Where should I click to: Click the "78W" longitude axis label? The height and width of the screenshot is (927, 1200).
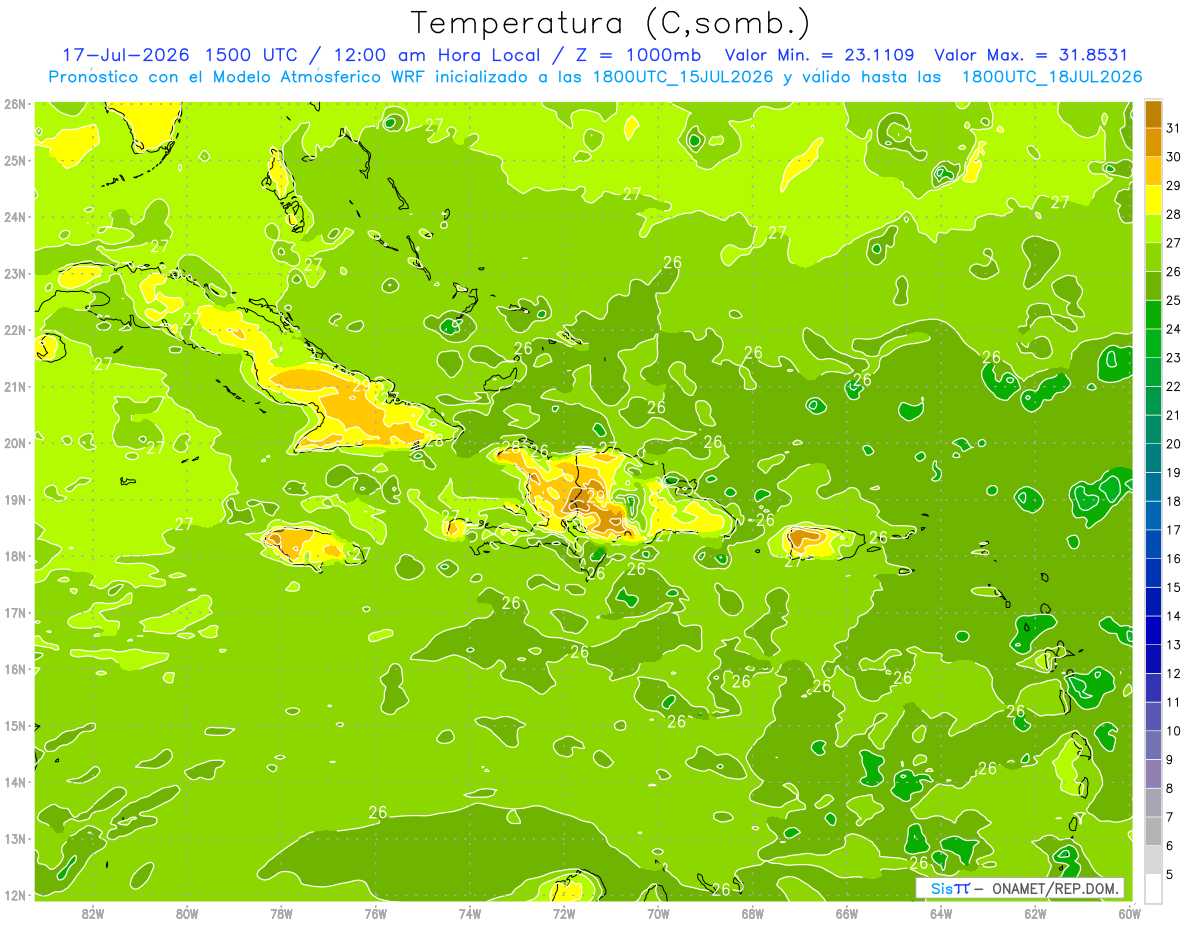[x=281, y=913]
